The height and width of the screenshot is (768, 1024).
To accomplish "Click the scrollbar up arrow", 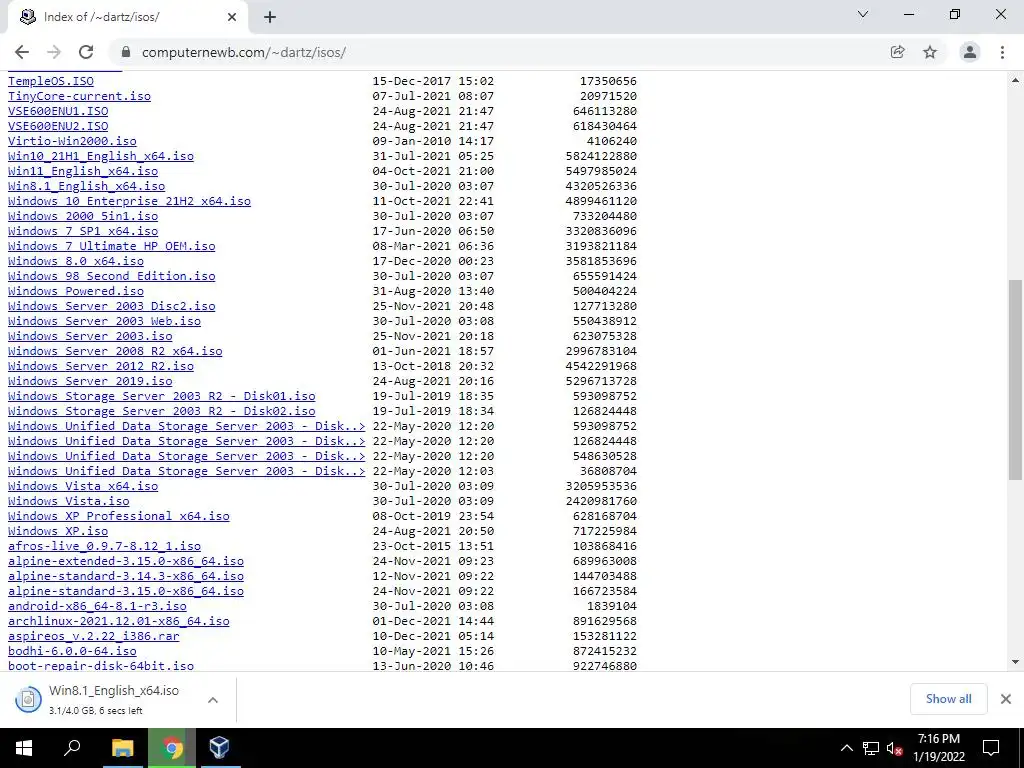I will 1015,80.
